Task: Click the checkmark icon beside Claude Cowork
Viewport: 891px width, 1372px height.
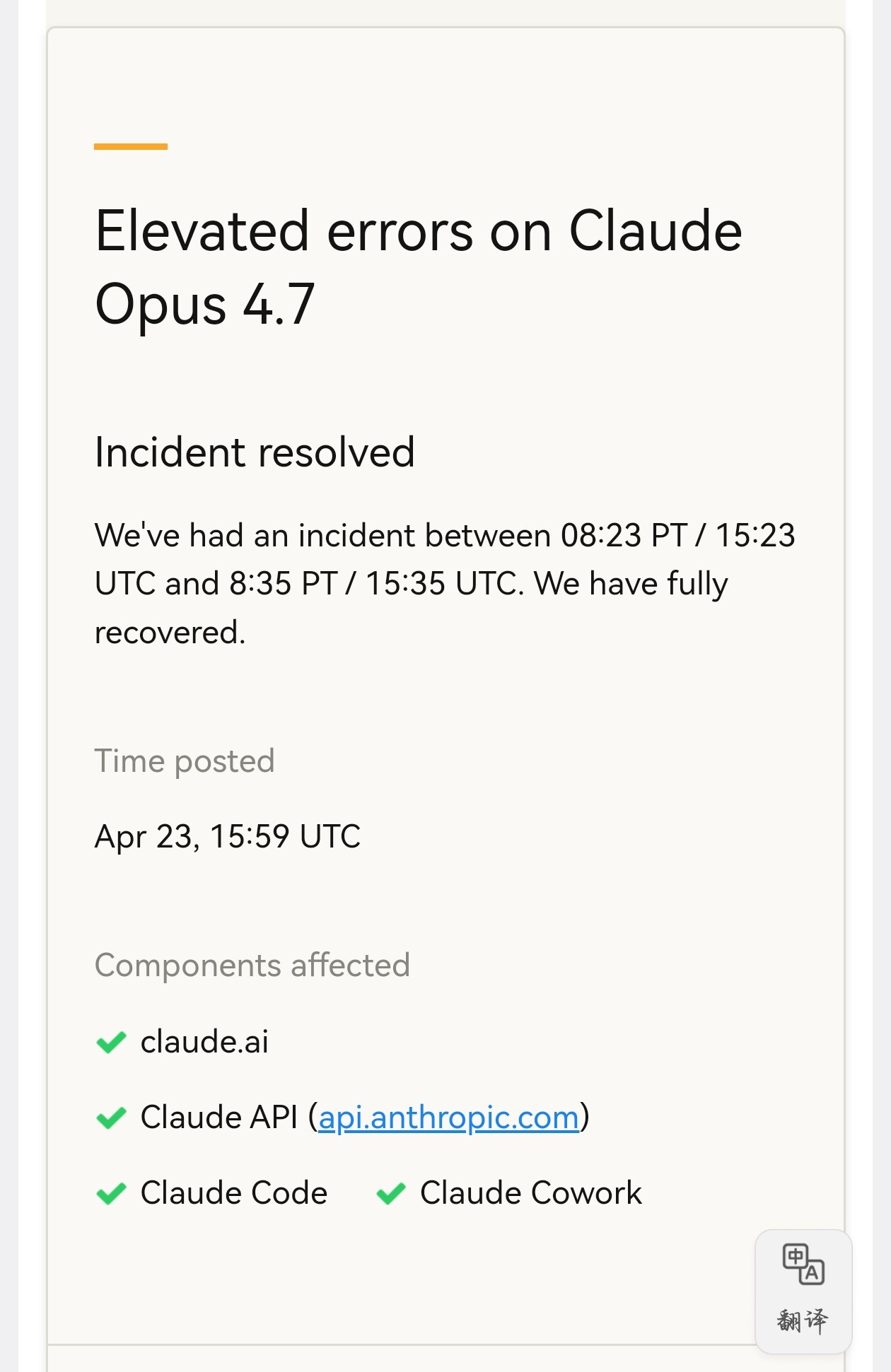Action: (391, 1194)
